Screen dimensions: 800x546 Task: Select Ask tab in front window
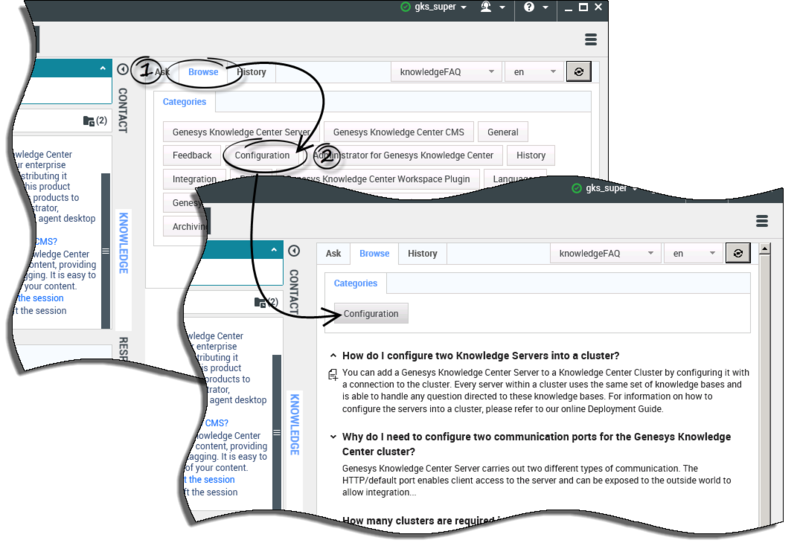tap(333, 253)
